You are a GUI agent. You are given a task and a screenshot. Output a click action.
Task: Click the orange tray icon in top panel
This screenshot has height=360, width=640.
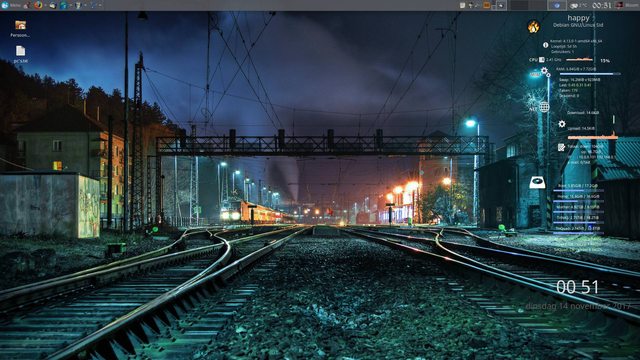pyautogui.click(x=487, y=5)
